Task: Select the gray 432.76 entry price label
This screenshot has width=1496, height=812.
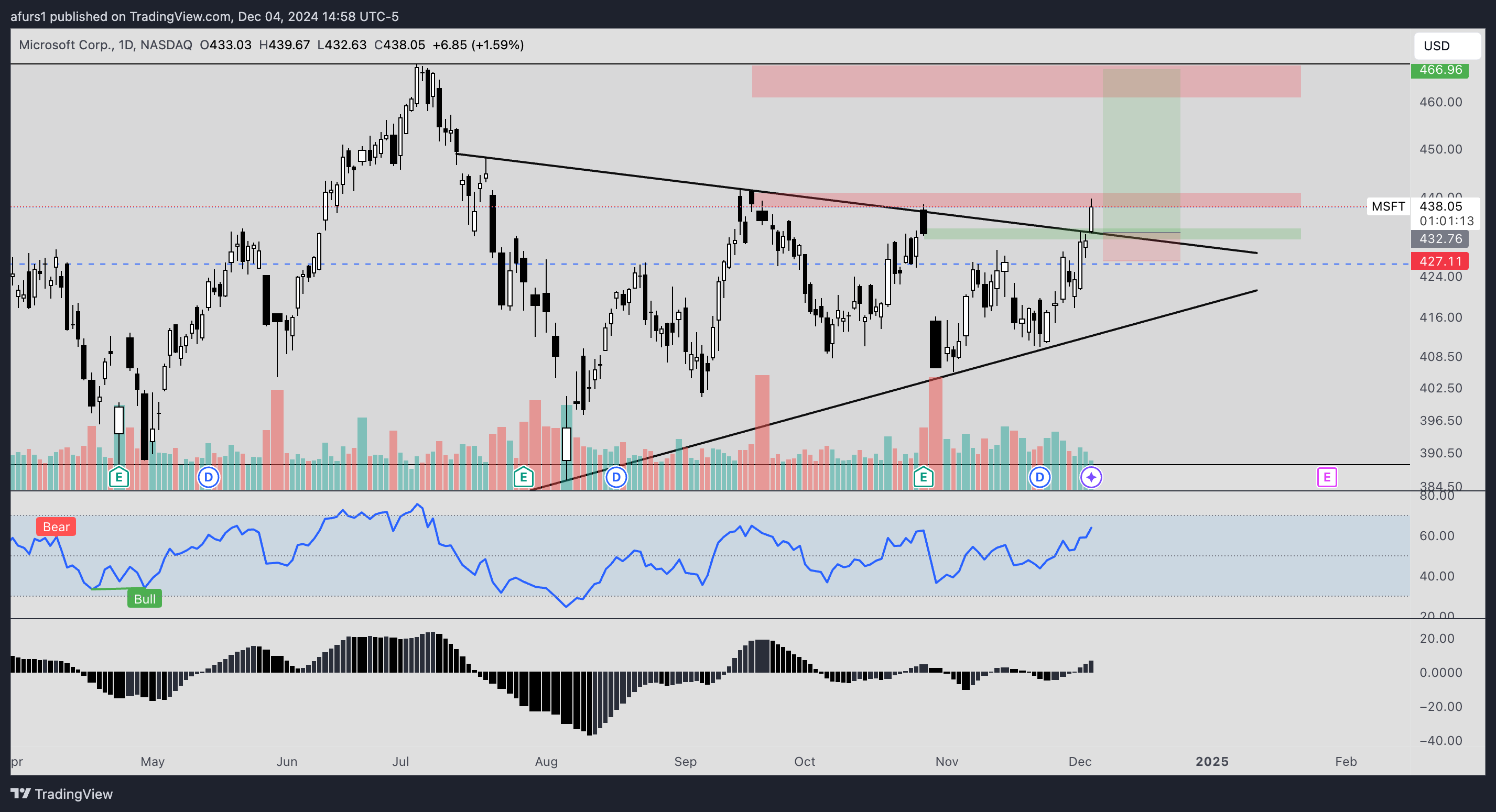Action: [x=1440, y=238]
